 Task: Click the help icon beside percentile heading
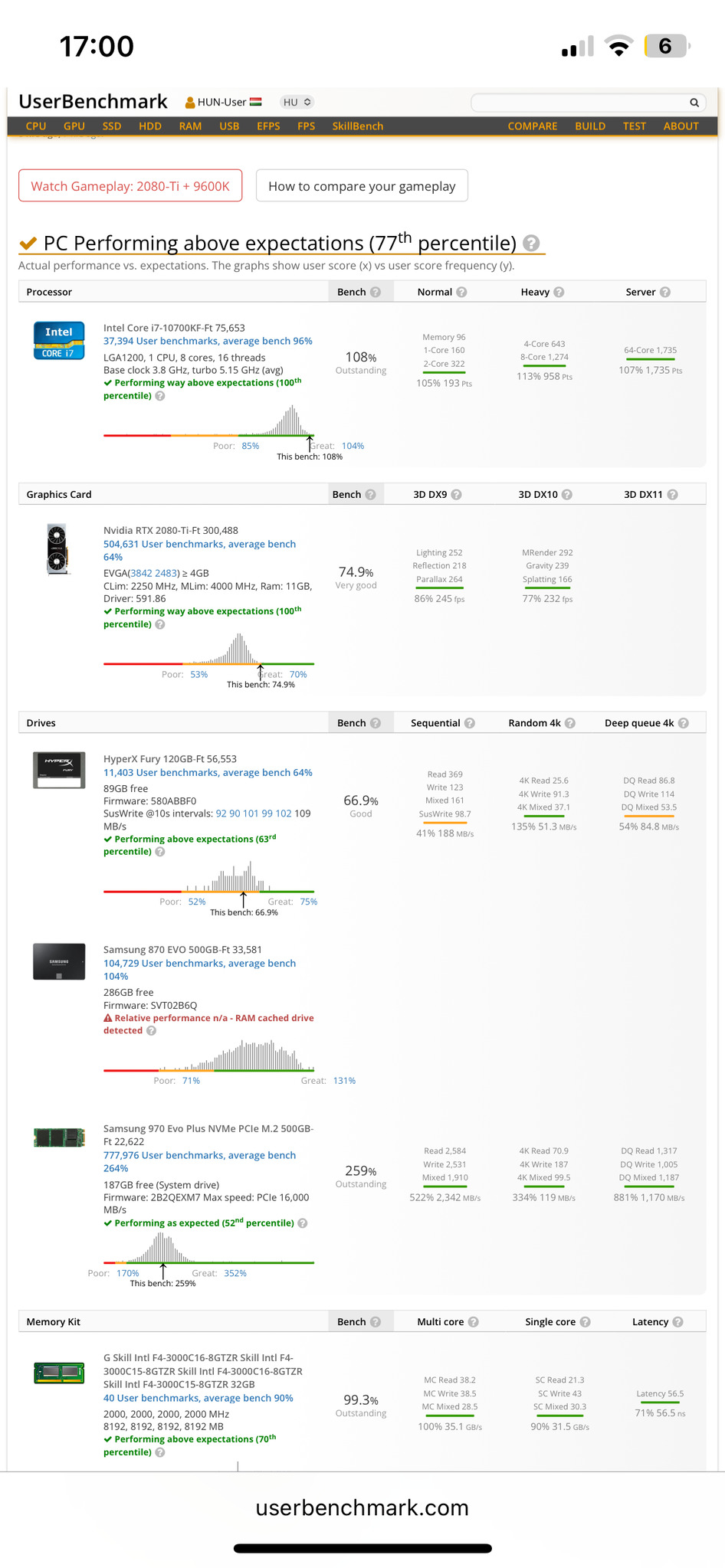530,243
